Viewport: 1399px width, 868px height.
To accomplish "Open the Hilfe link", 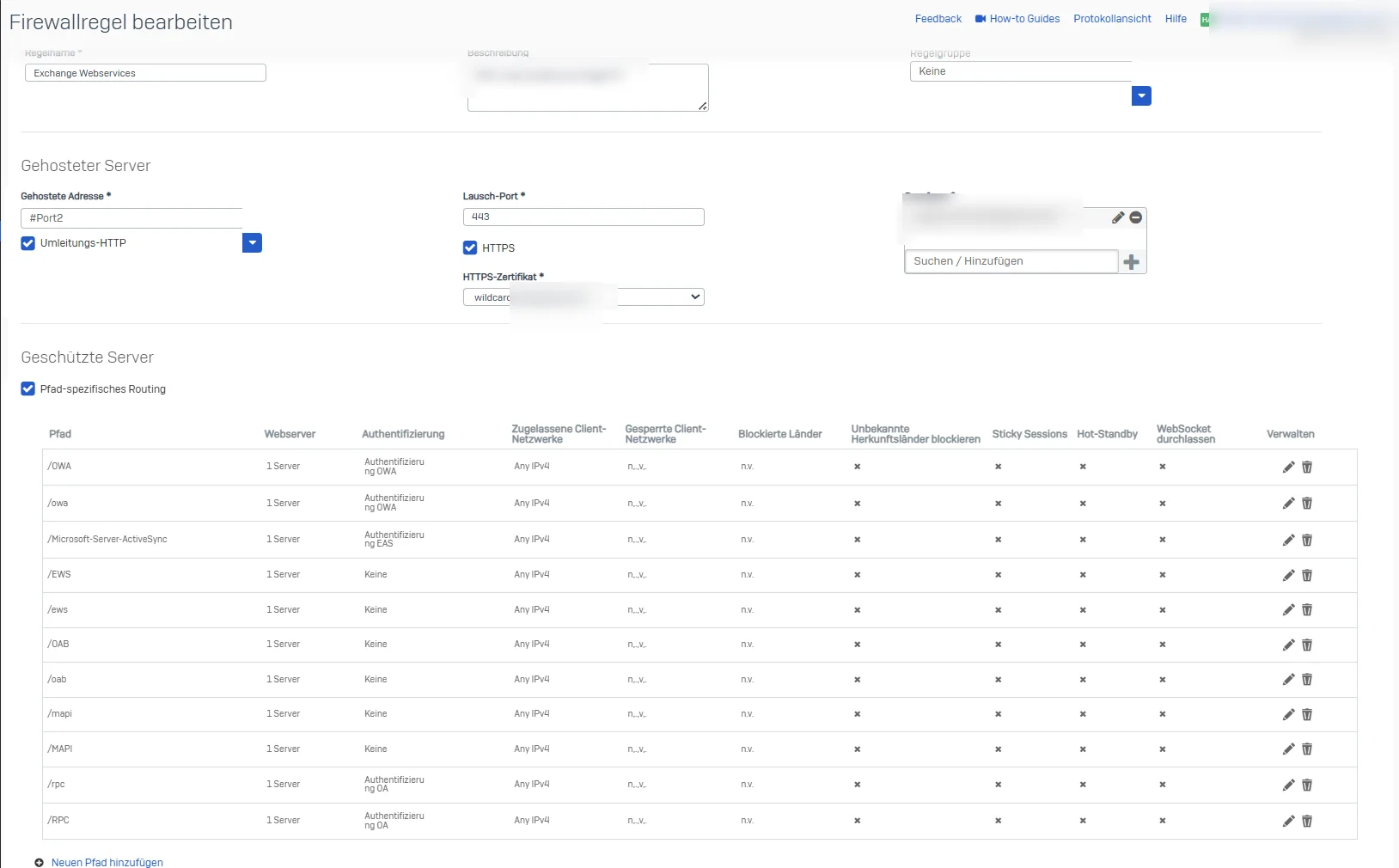I will click(1176, 19).
